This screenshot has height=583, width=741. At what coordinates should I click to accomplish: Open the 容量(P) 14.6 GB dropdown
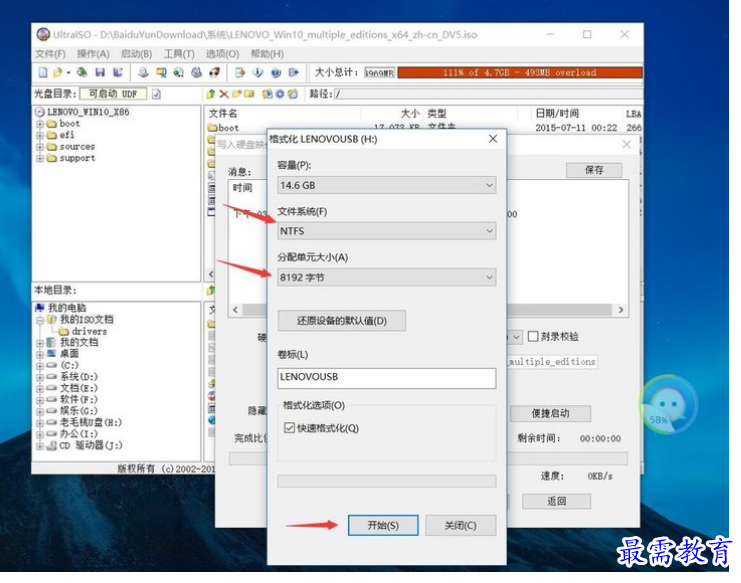pyautogui.click(x=387, y=185)
